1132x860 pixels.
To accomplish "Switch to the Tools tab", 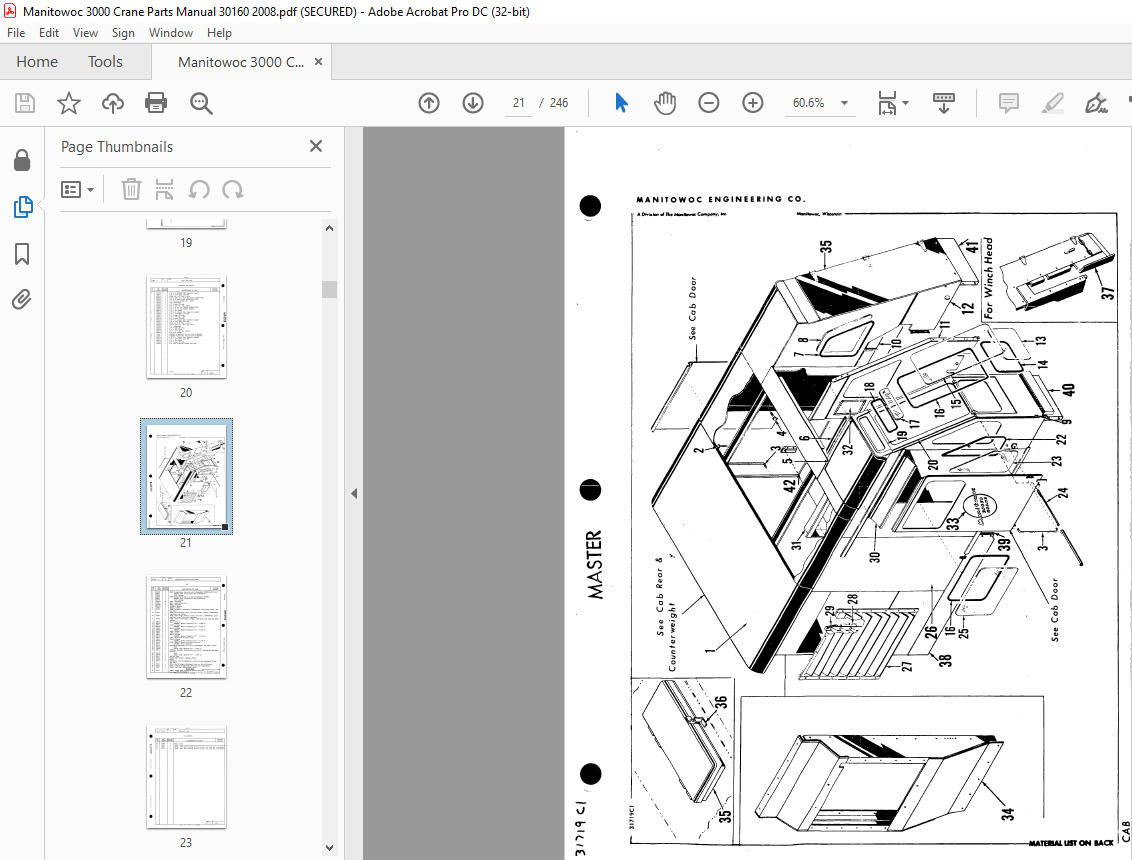I will pos(105,62).
